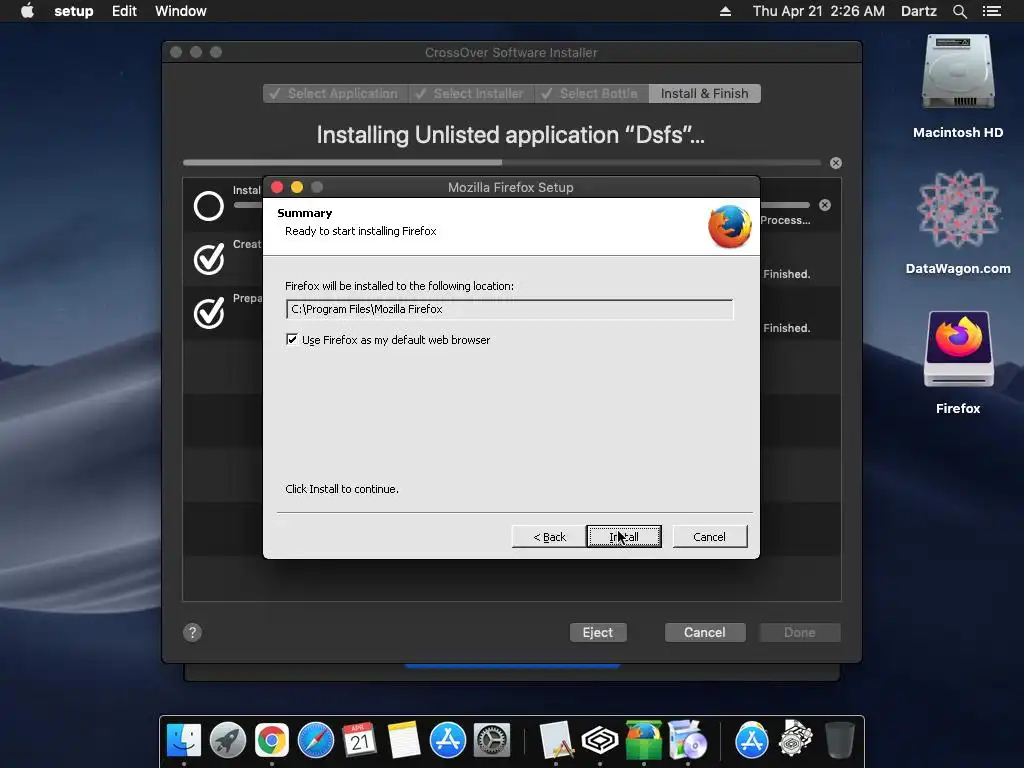Click the overall installation progress bar
The width and height of the screenshot is (1024, 768).
[502, 163]
